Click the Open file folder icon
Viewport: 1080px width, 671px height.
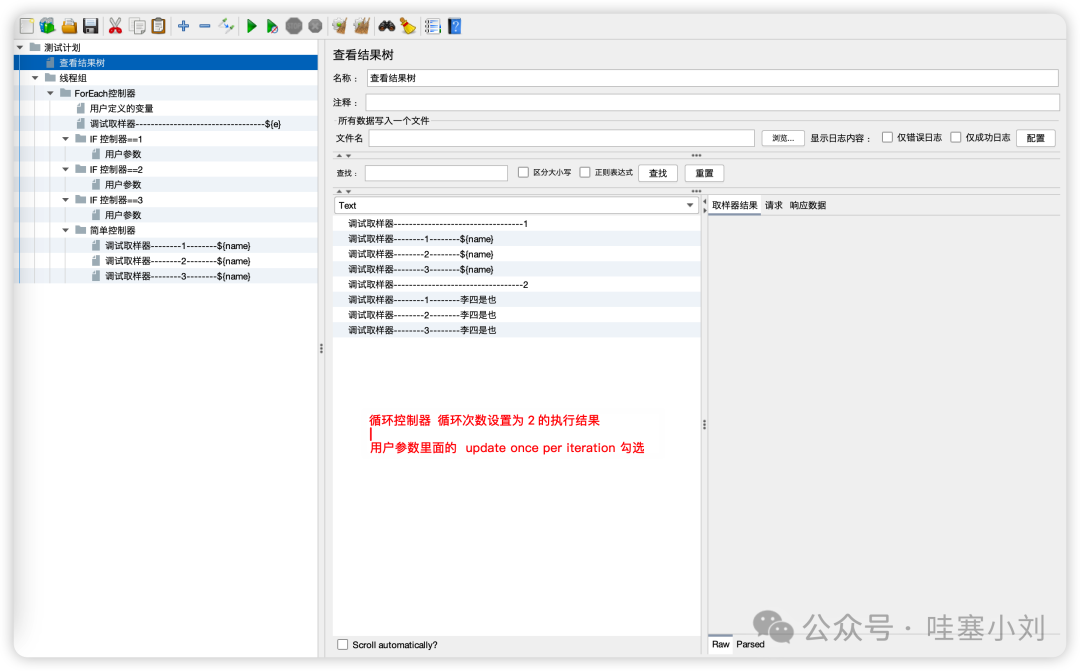[69, 26]
